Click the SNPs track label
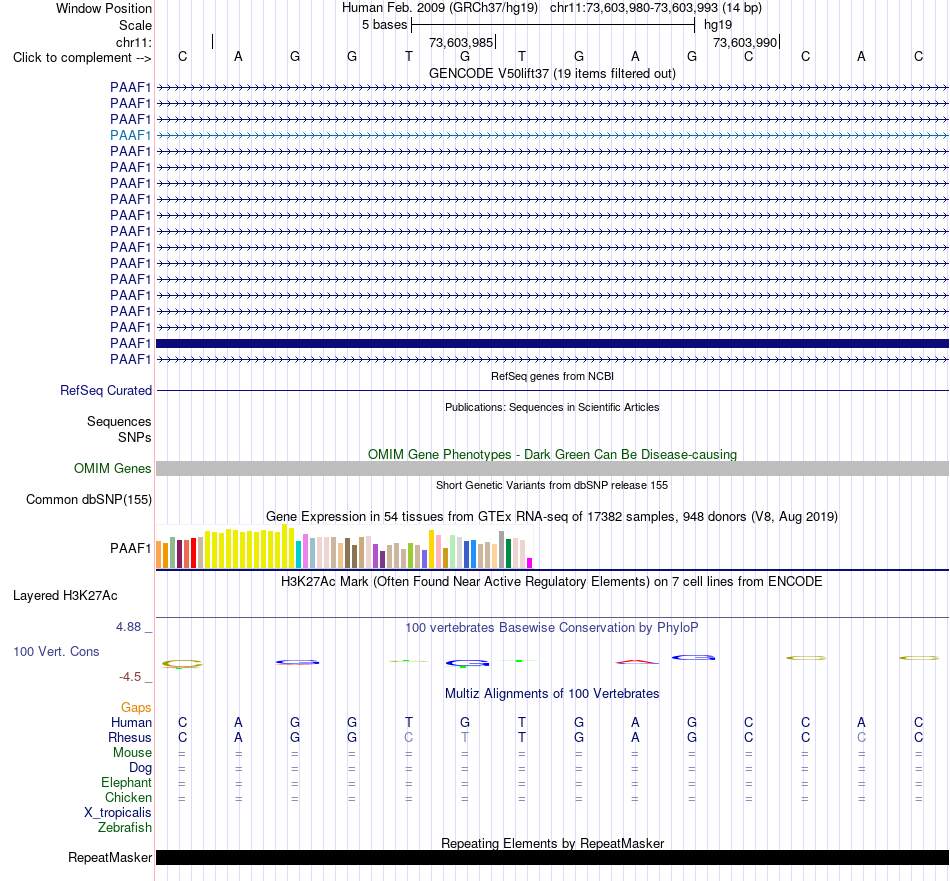This screenshot has width=950, height=881. (x=135, y=437)
